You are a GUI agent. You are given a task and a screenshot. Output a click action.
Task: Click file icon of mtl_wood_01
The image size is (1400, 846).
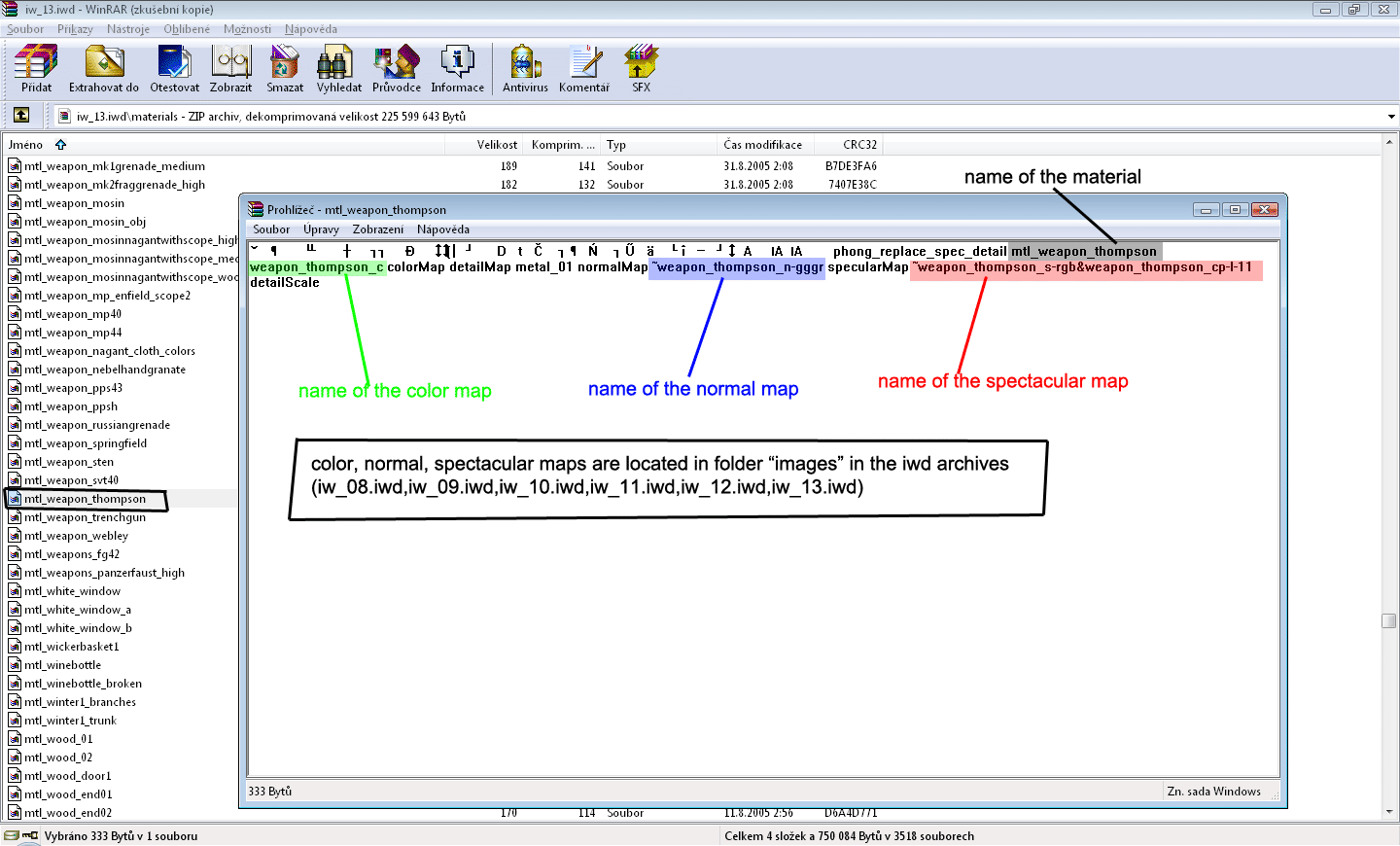tap(15, 739)
